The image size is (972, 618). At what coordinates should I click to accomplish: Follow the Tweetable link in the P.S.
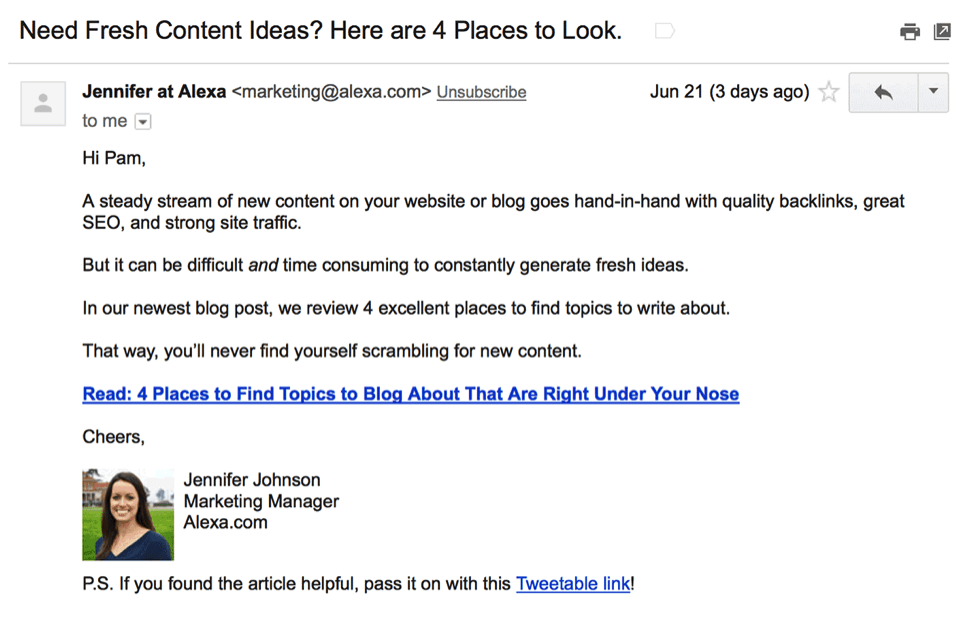(x=573, y=583)
